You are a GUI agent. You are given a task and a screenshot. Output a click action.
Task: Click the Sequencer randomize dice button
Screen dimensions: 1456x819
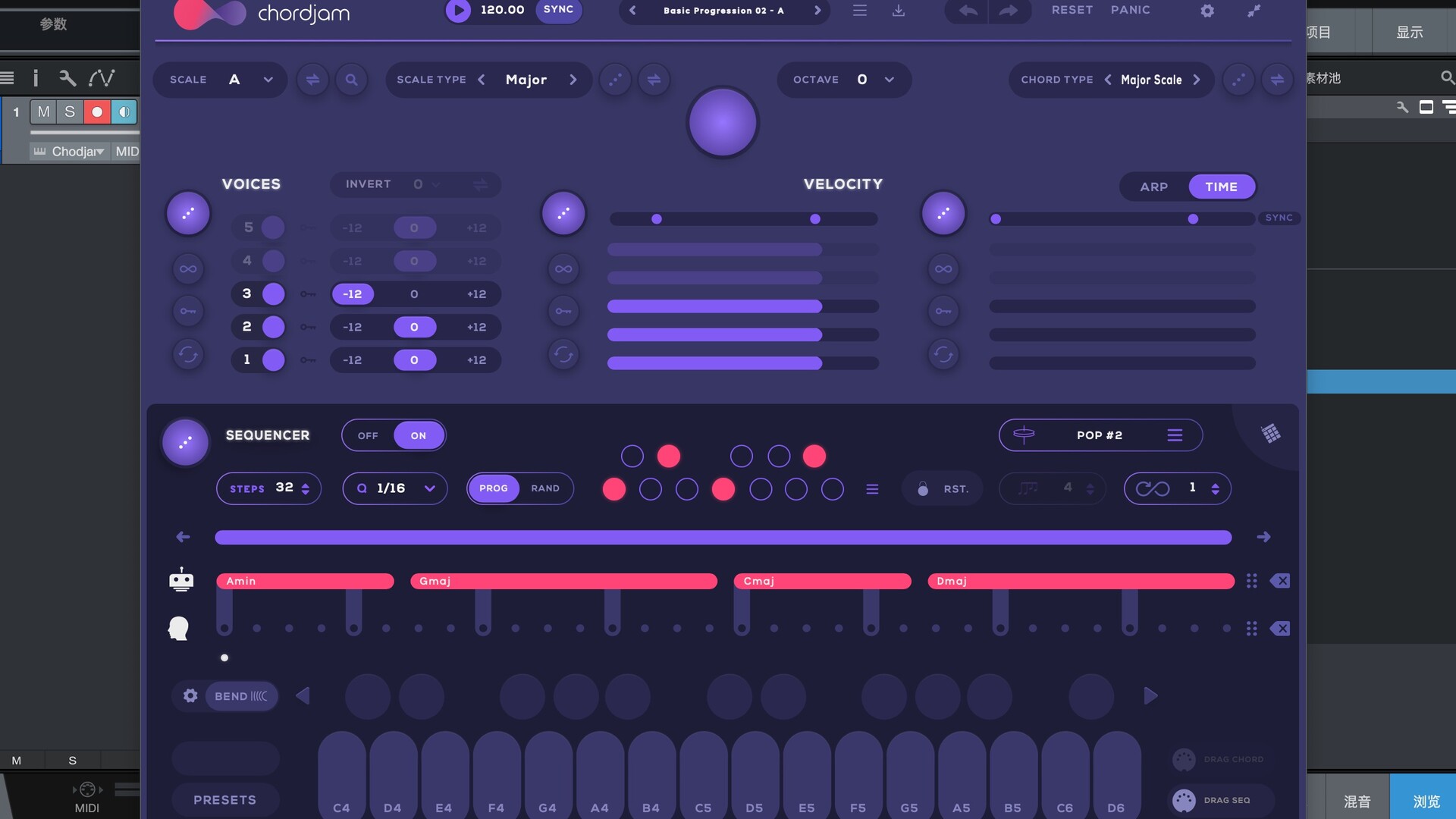[x=185, y=442]
